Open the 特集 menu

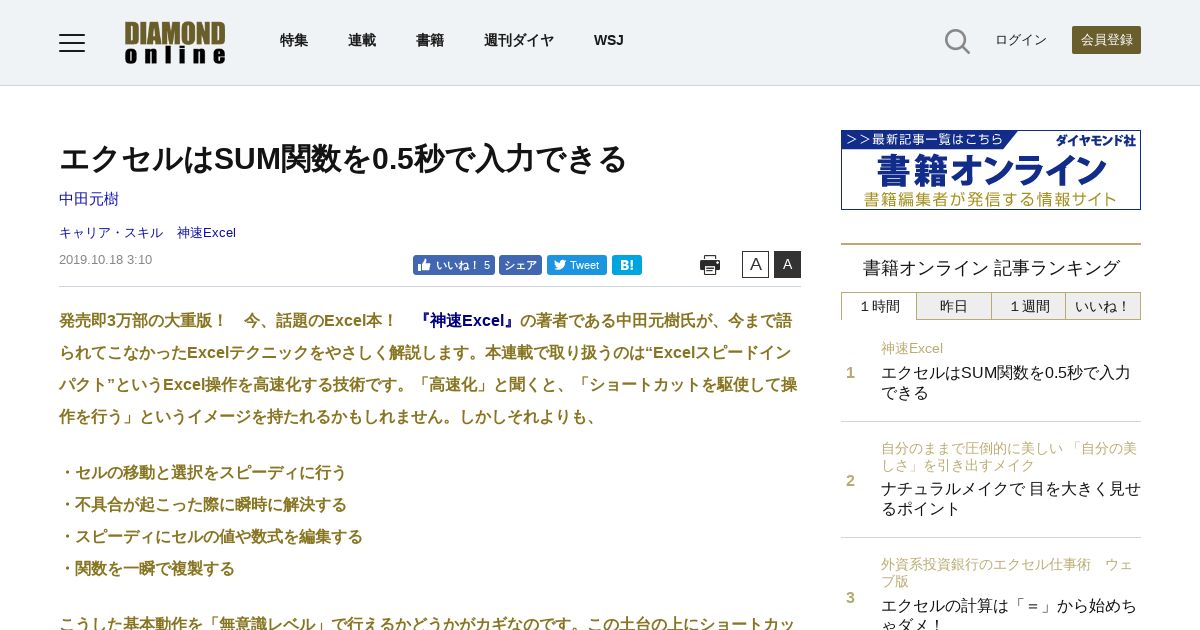294,40
